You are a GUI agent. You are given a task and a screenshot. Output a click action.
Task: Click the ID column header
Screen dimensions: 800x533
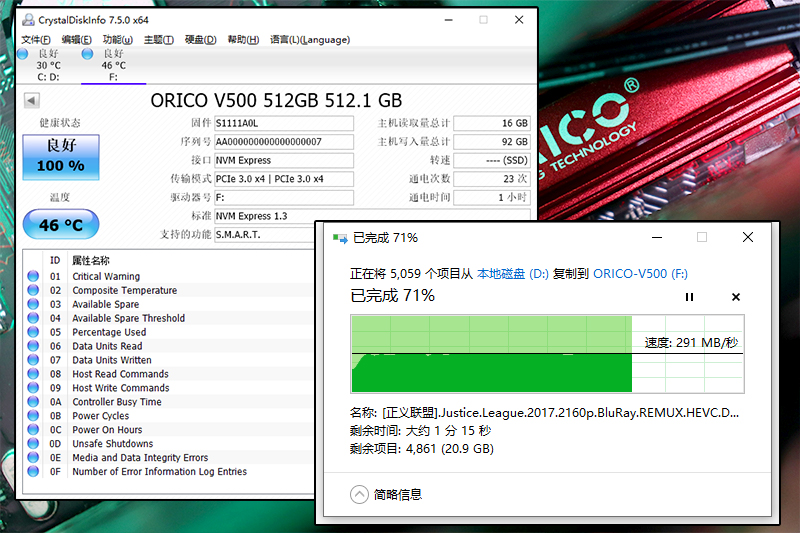55,261
